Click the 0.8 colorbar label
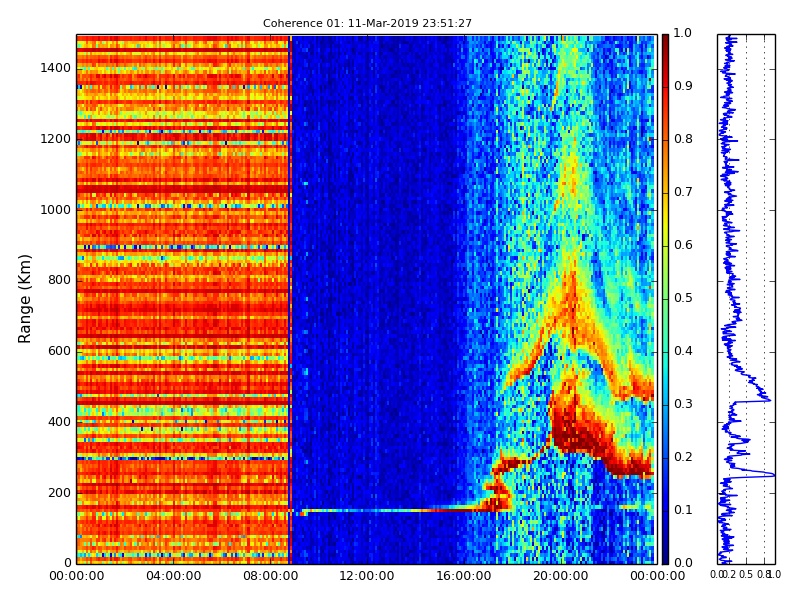Image resolution: width=800 pixels, height=600 pixels. pos(683,139)
